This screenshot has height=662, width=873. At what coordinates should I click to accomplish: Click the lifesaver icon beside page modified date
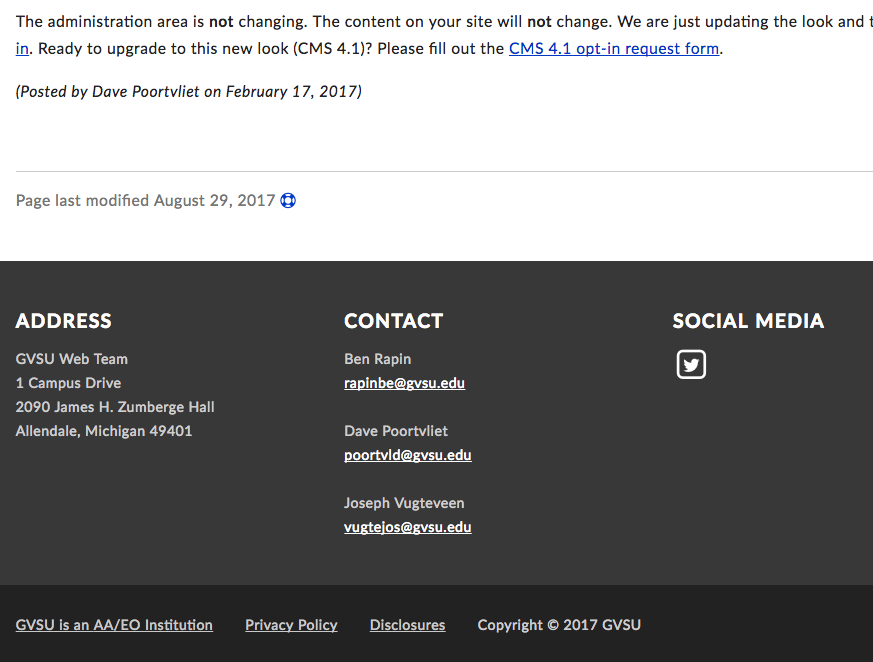point(288,201)
